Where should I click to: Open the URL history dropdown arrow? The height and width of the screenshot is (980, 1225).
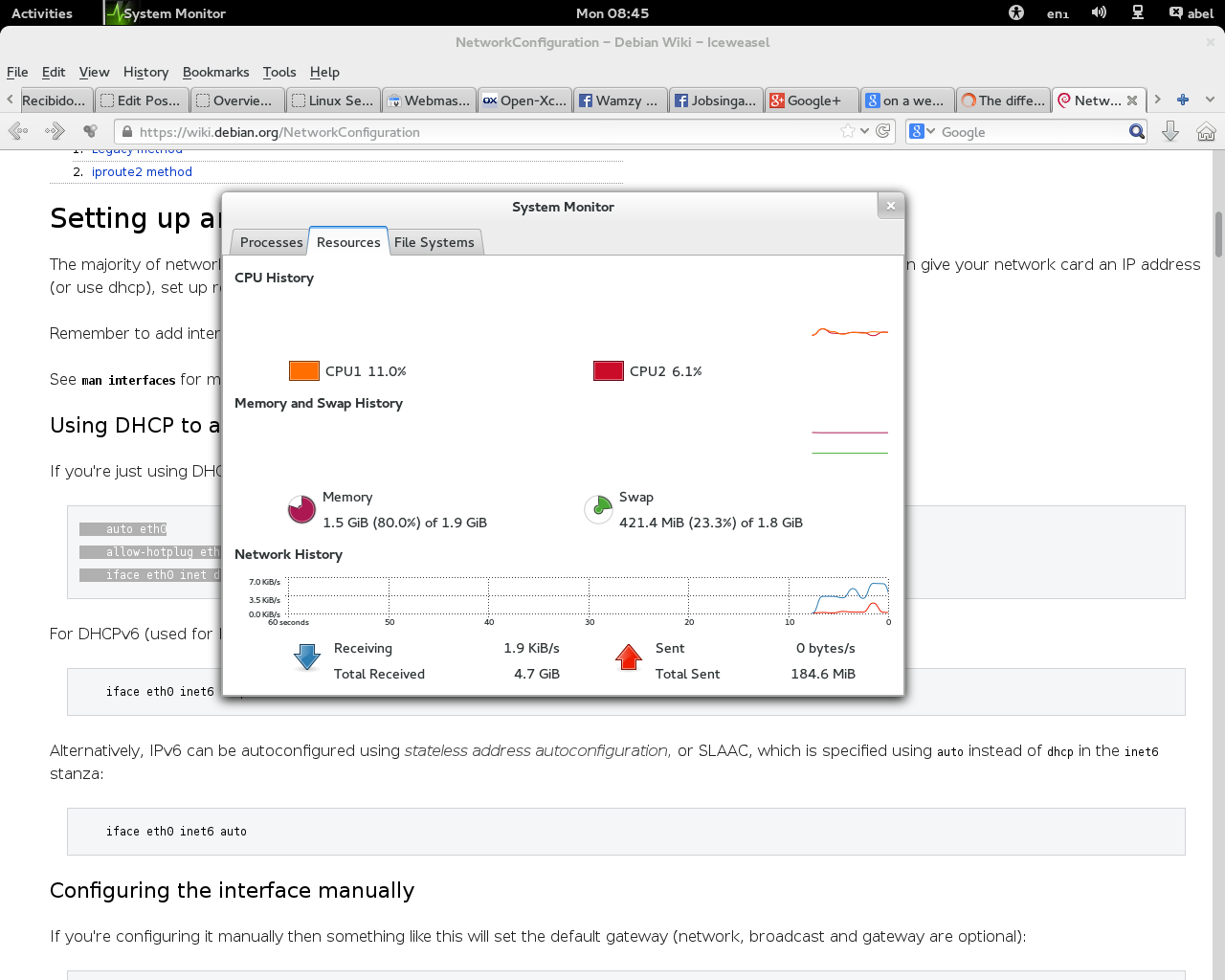pos(864,131)
